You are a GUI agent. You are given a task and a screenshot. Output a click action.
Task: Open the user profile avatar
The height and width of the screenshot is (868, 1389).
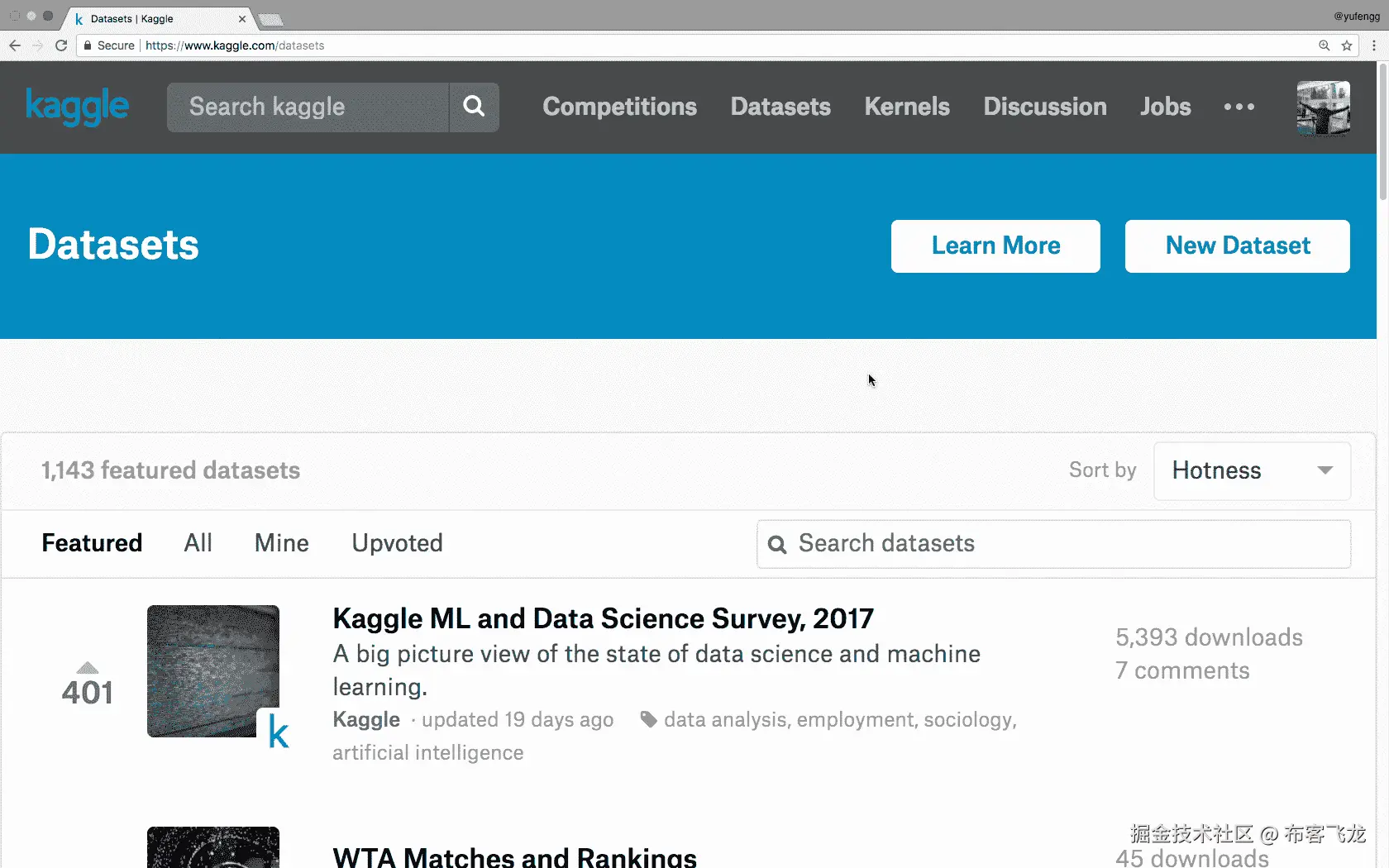coord(1323,107)
